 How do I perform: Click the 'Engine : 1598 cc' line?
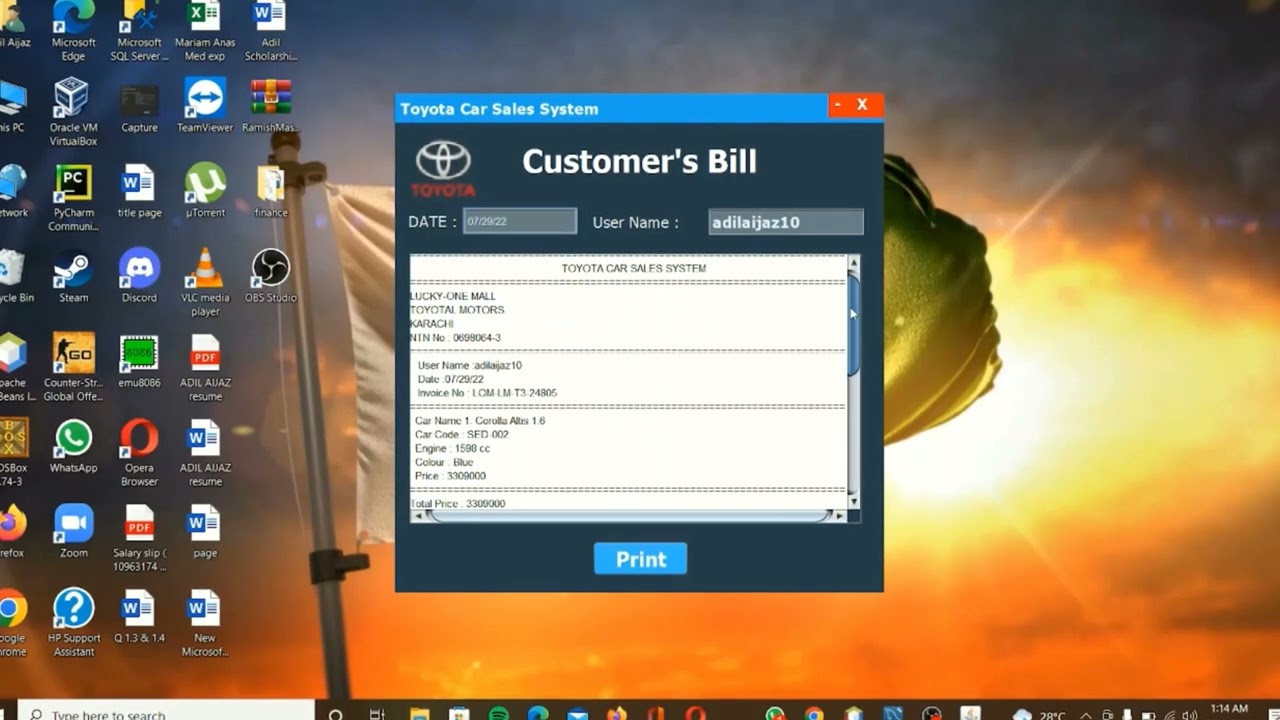pos(453,449)
